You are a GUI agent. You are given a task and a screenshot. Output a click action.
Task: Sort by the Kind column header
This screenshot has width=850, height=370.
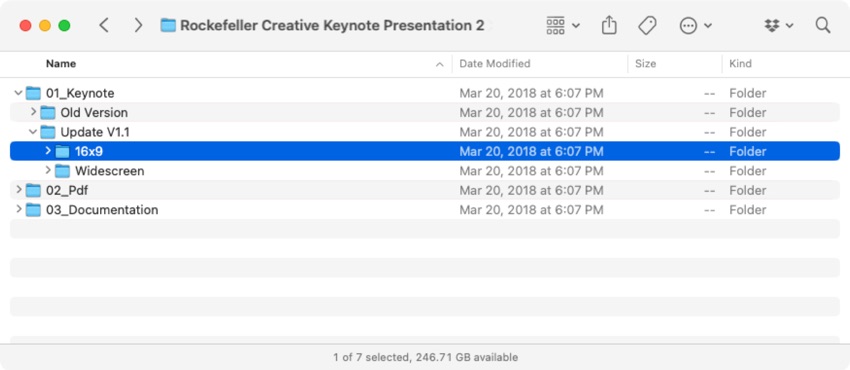(x=740, y=63)
